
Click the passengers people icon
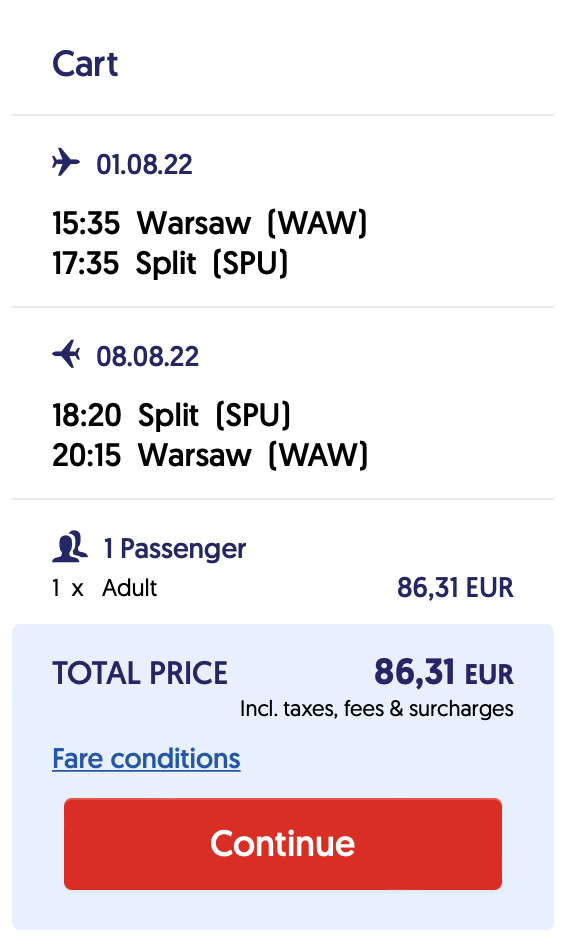(x=70, y=546)
